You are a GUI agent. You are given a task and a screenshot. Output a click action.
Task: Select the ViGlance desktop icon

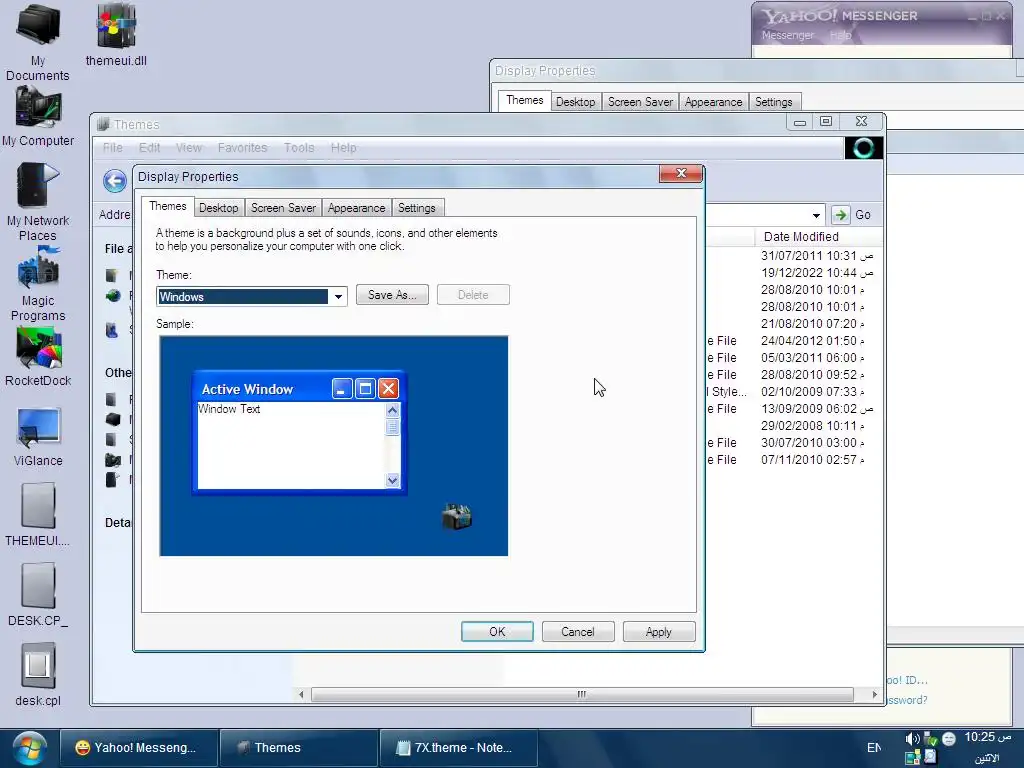tap(38, 436)
